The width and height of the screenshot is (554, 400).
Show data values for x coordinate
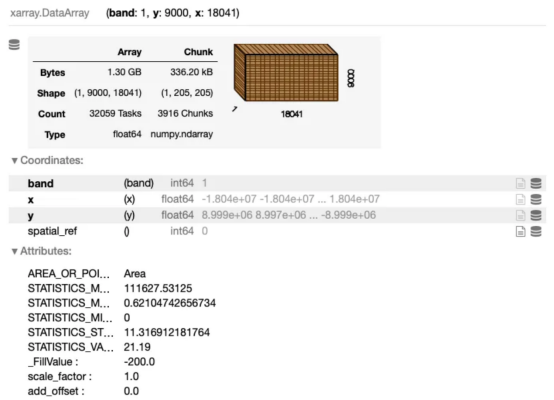[x=536, y=199]
